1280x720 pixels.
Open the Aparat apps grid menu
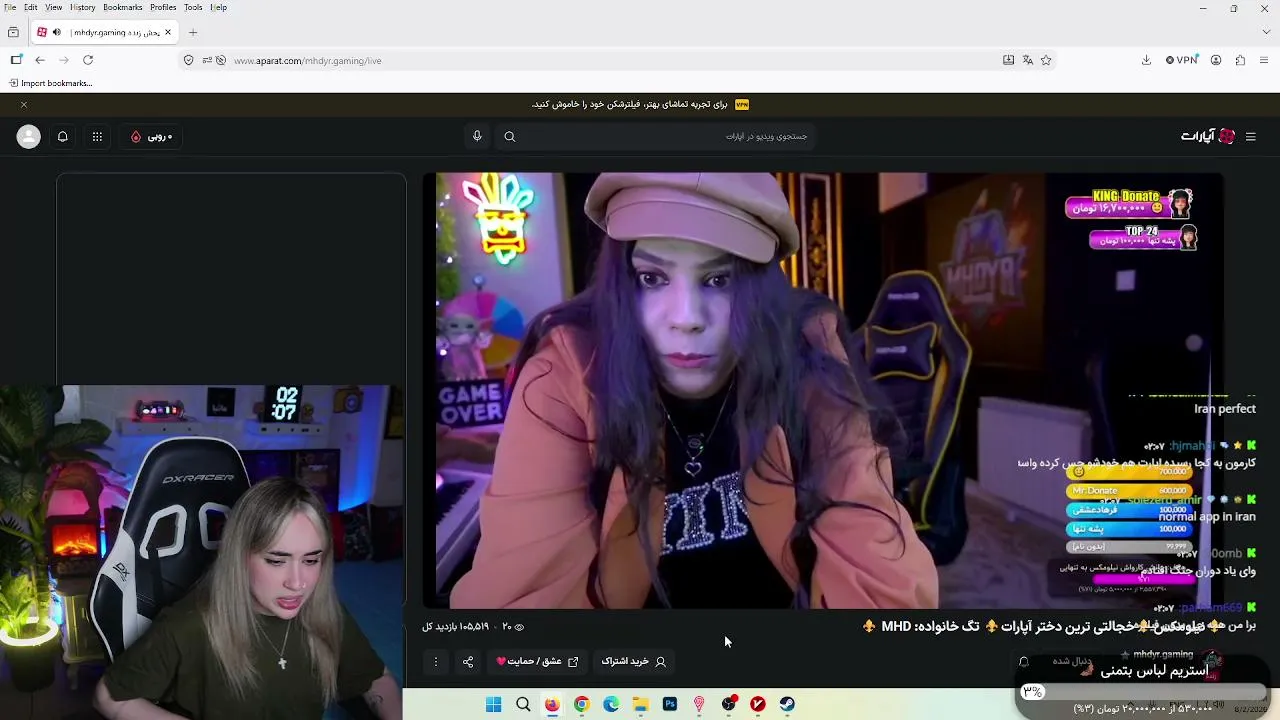tap(97, 137)
